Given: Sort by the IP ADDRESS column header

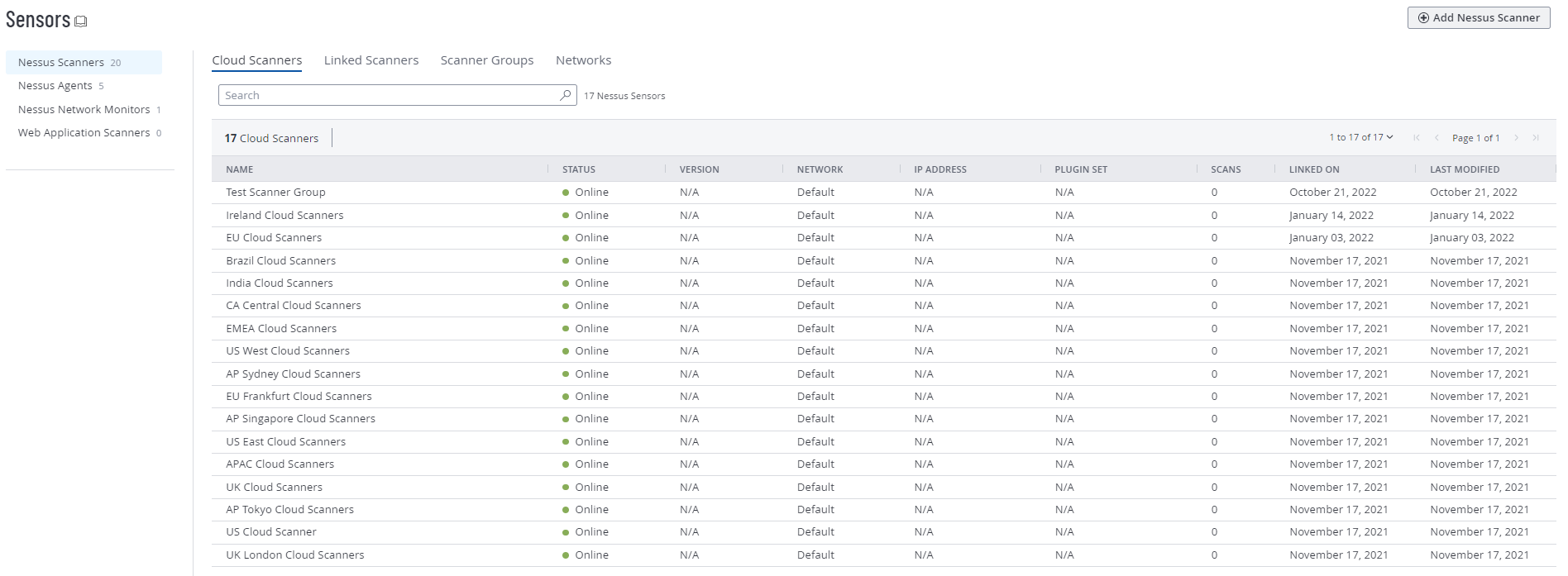Looking at the screenshot, I should click(940, 169).
